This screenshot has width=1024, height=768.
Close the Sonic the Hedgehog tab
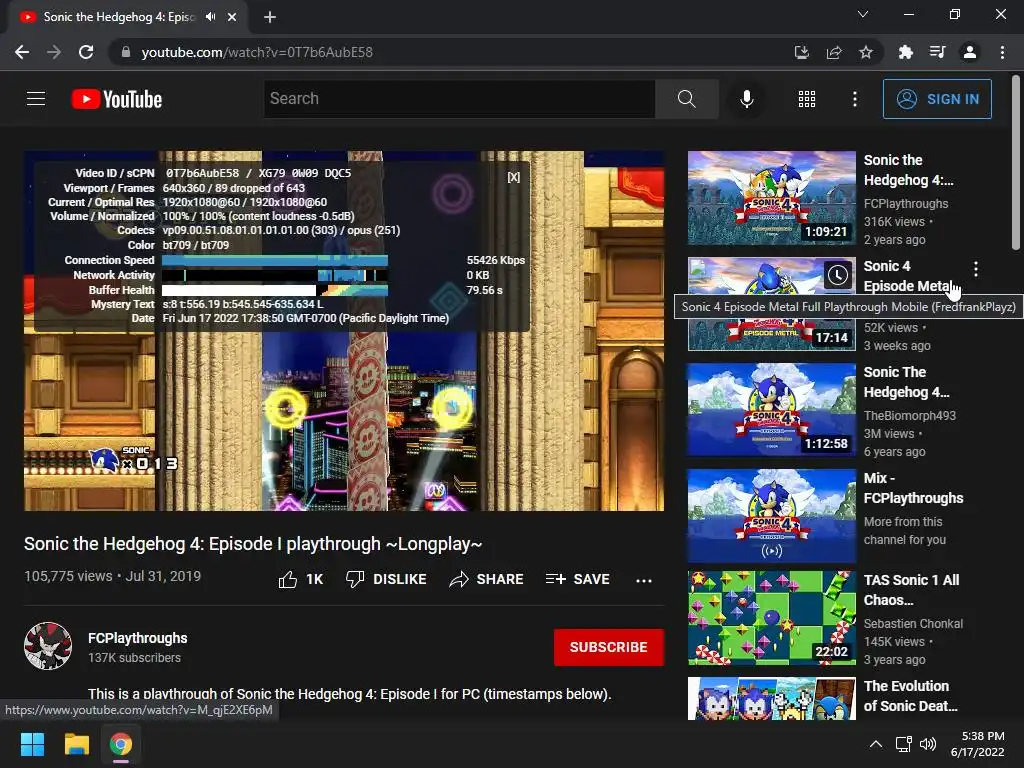tap(232, 17)
